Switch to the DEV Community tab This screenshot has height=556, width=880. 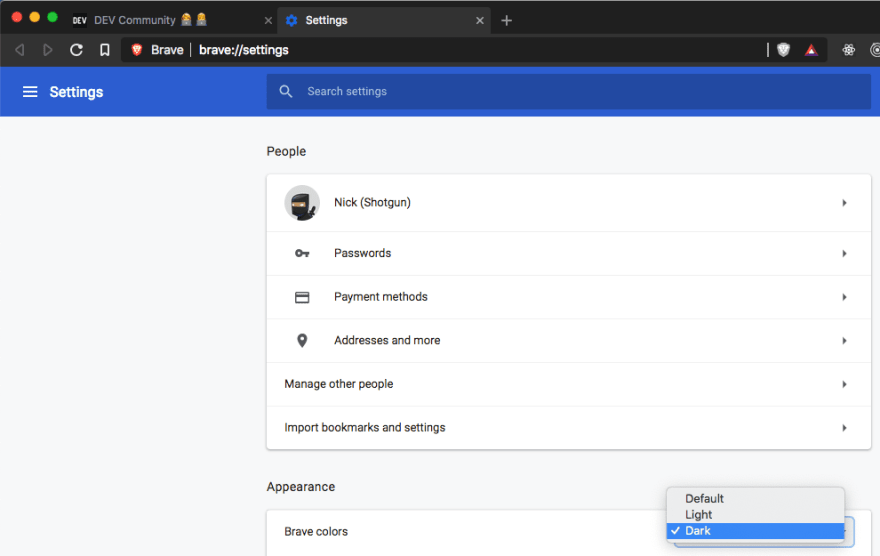[172, 20]
